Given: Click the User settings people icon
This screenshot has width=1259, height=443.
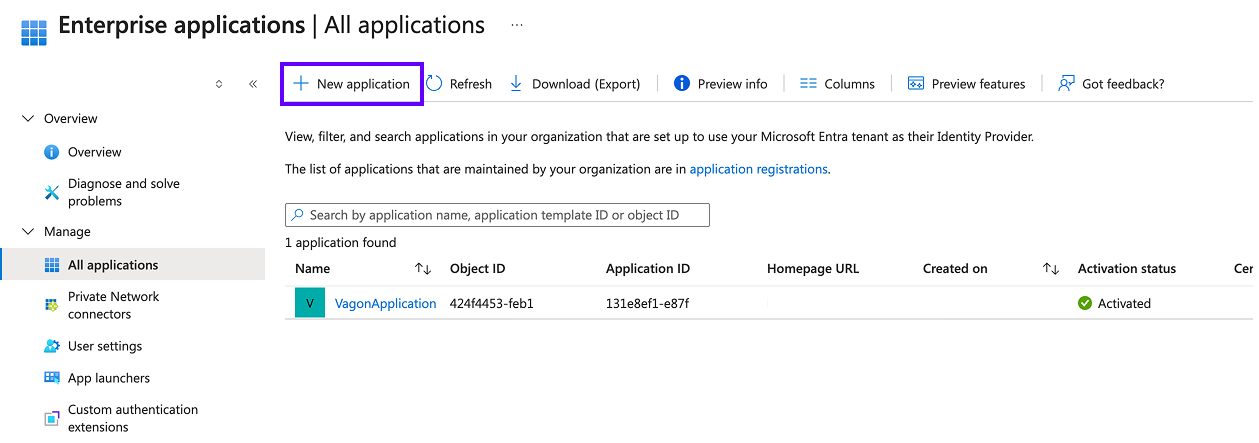Looking at the screenshot, I should click(52, 346).
